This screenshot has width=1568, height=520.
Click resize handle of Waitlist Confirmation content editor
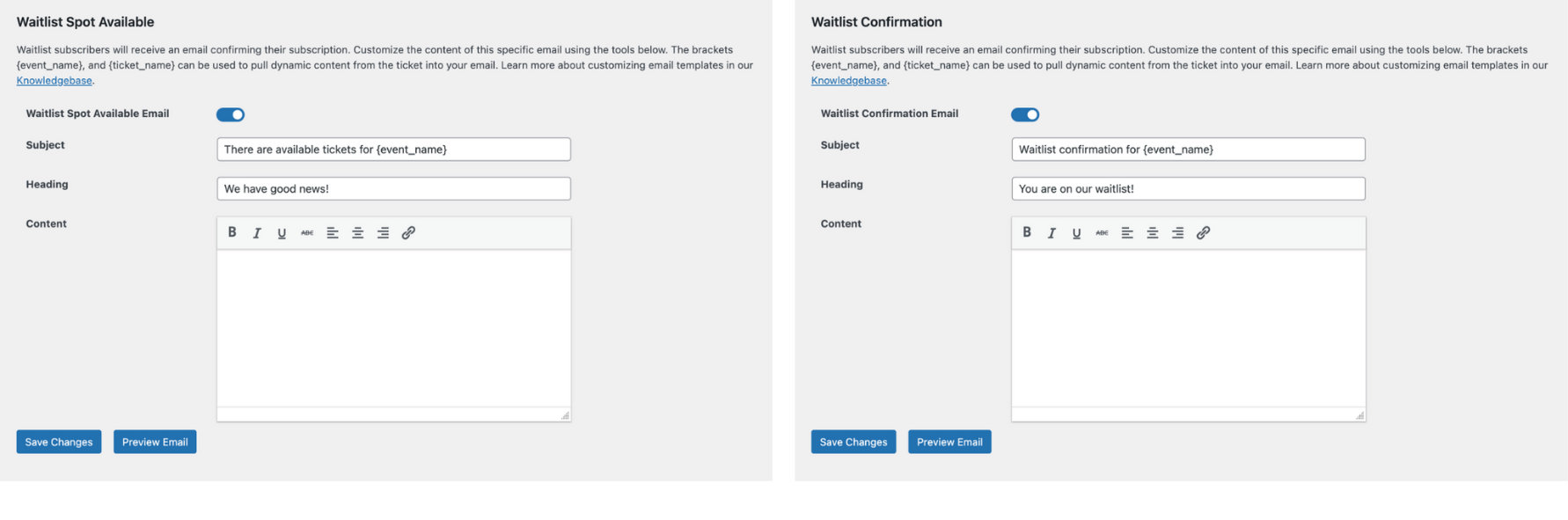pos(1359,415)
